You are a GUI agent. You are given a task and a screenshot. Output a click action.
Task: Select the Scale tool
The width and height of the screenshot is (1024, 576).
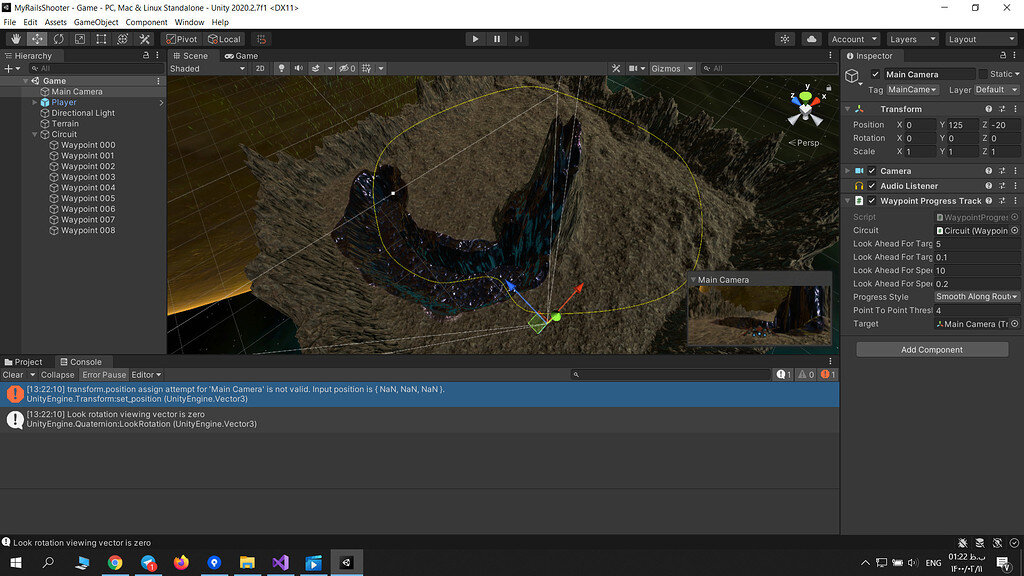(x=80, y=39)
